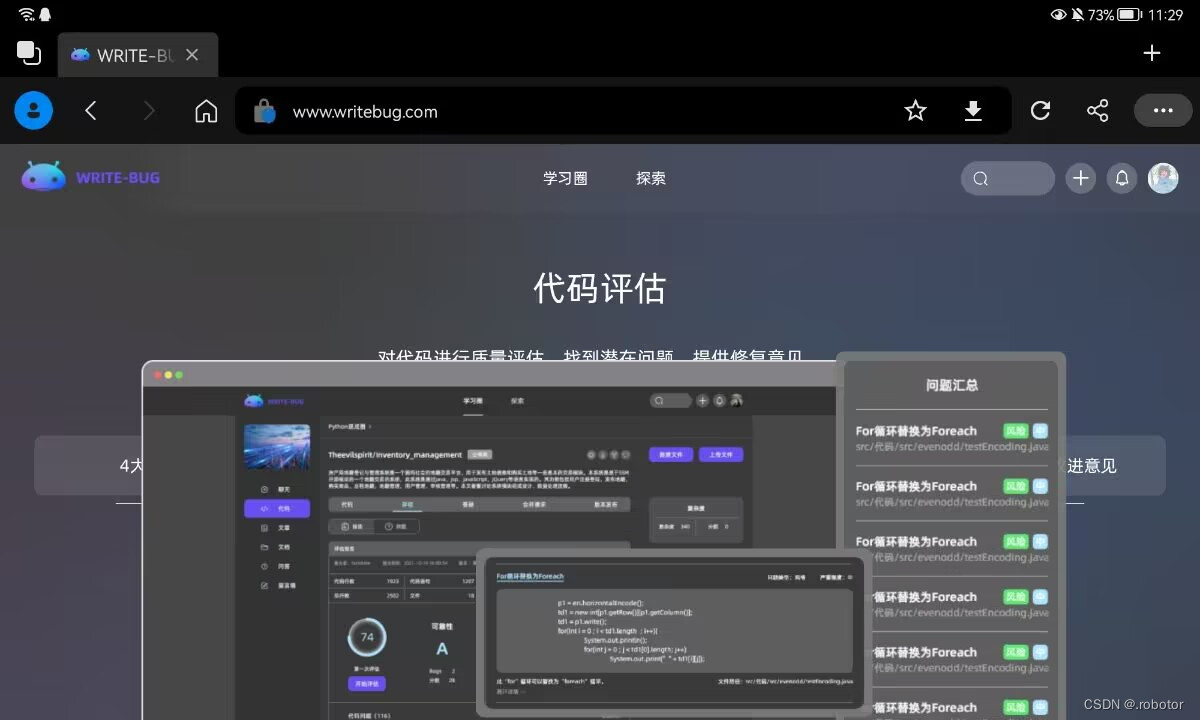Image resolution: width=1200 pixels, height=720 pixels.
Task: Click the 可靠性 grade A
Action: 442,648
